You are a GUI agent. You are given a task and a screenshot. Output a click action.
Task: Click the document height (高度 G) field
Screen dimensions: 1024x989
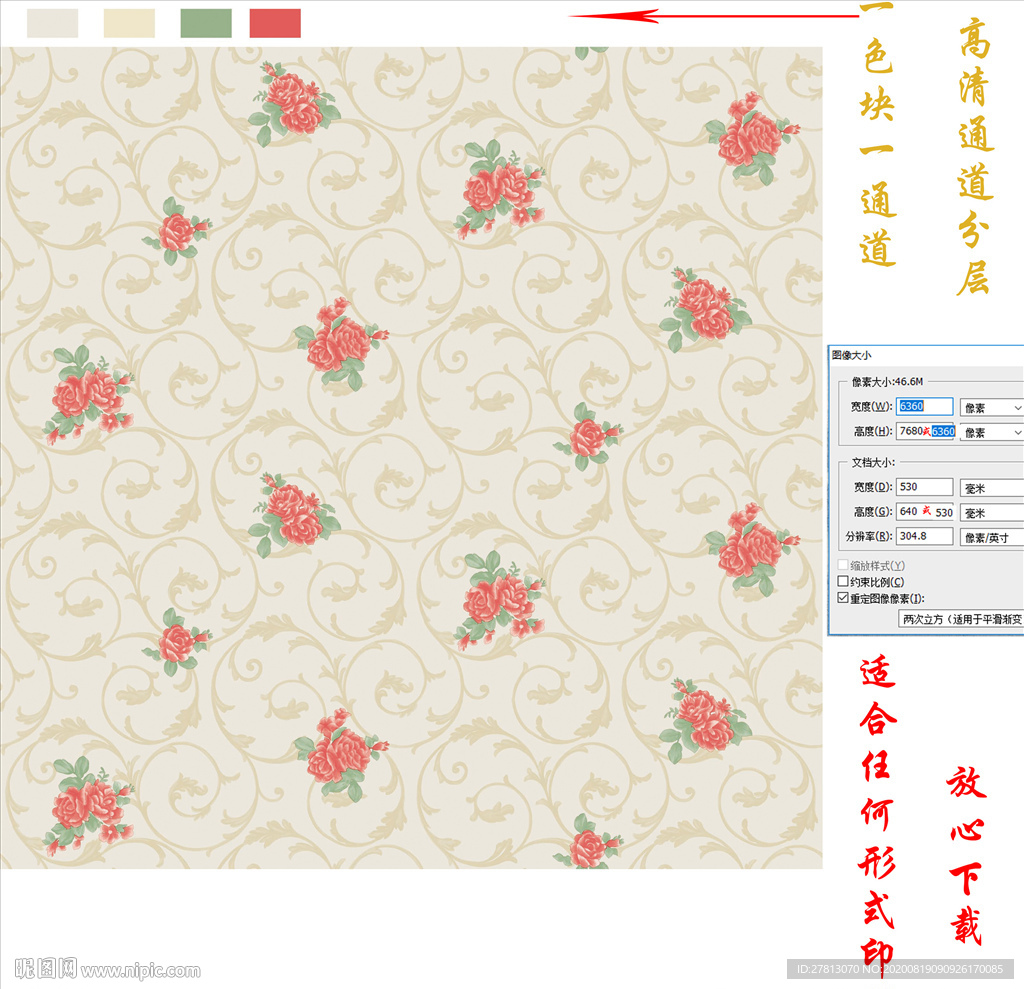click(x=925, y=511)
